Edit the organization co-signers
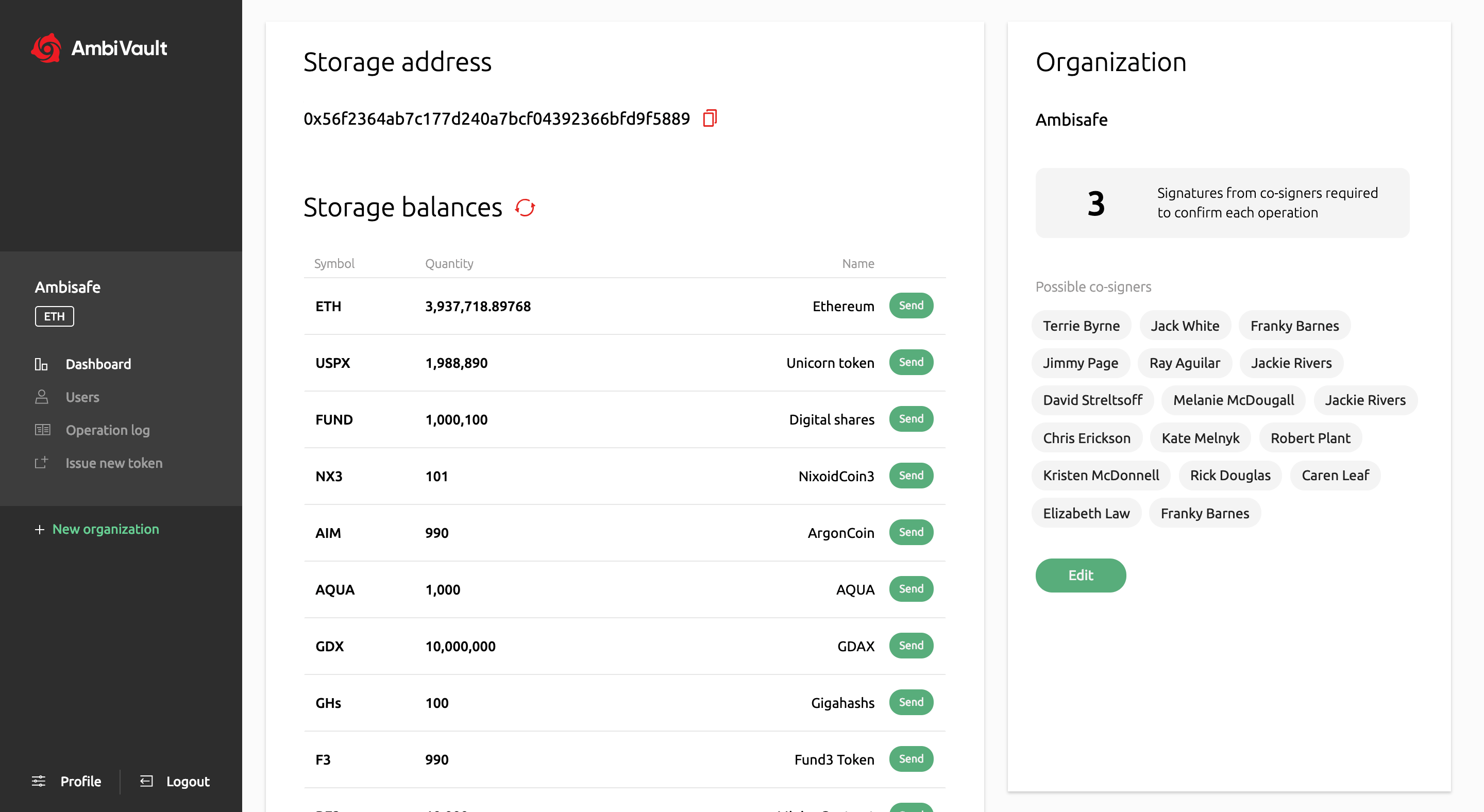This screenshot has height=812, width=1484. 1080,574
